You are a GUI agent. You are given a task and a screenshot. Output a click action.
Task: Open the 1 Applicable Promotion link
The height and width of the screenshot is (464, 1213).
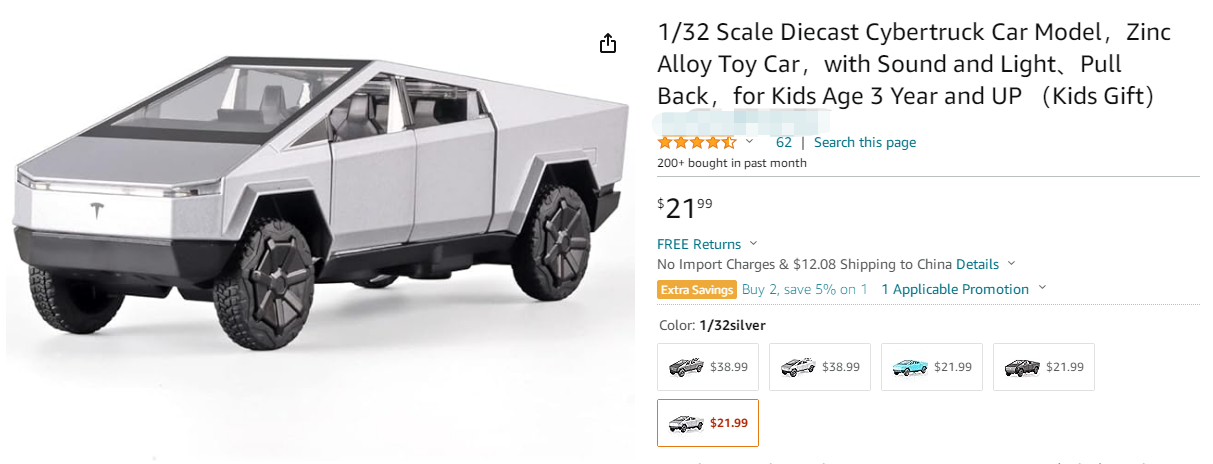[x=955, y=289]
